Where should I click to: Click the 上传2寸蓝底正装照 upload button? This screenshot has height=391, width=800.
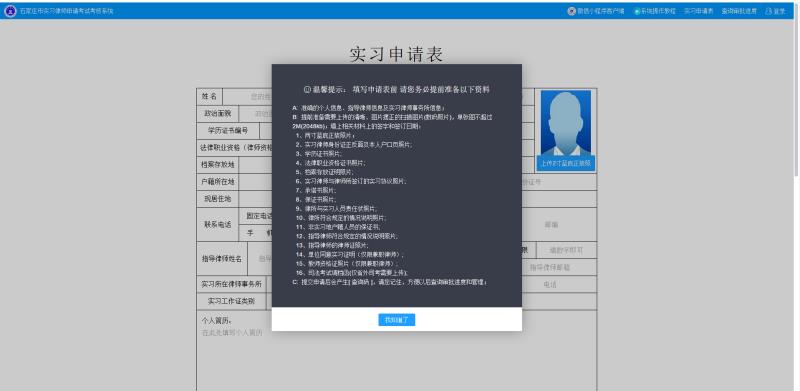[x=566, y=163]
